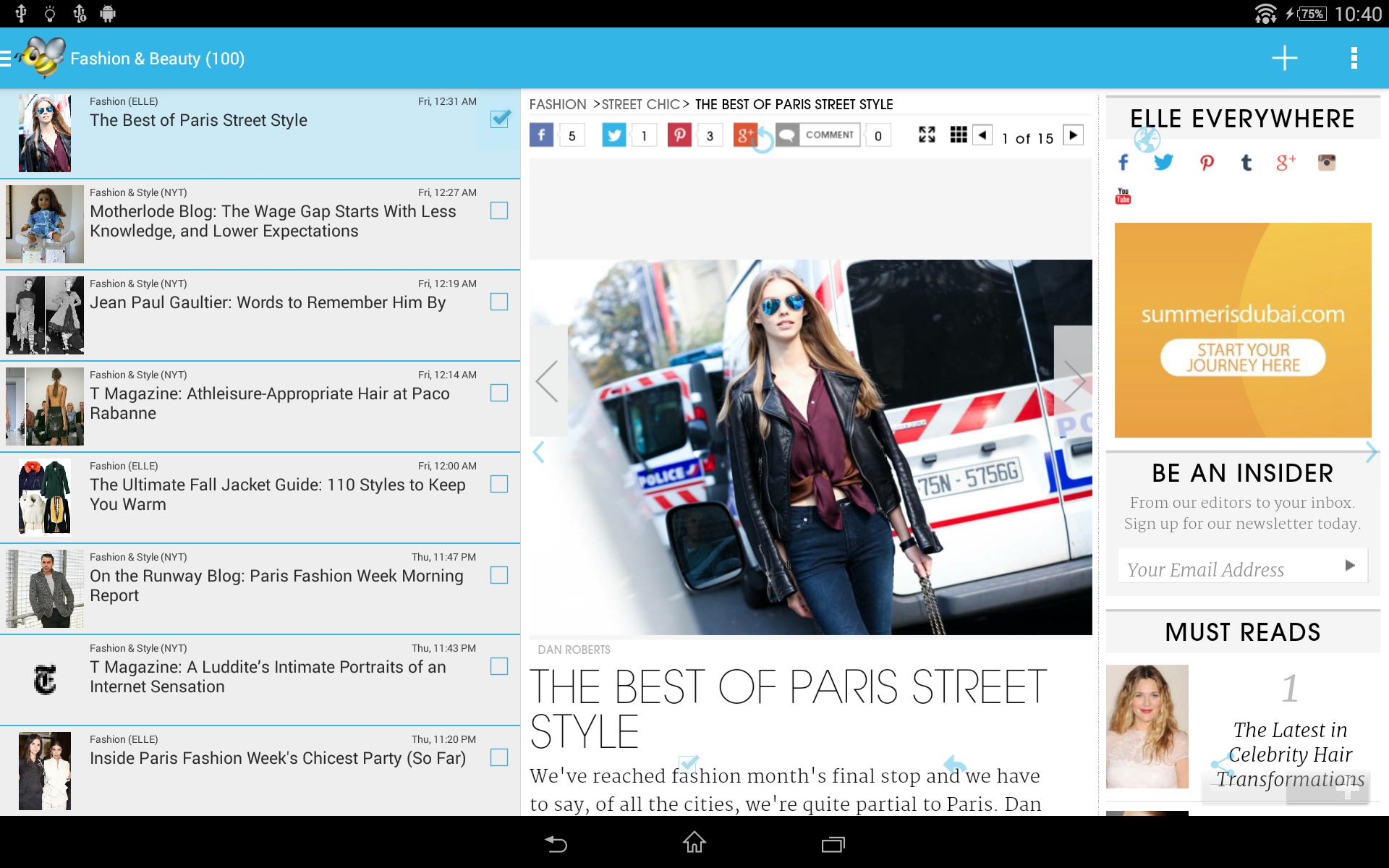Go to next gallery slide arrow

(1073, 135)
